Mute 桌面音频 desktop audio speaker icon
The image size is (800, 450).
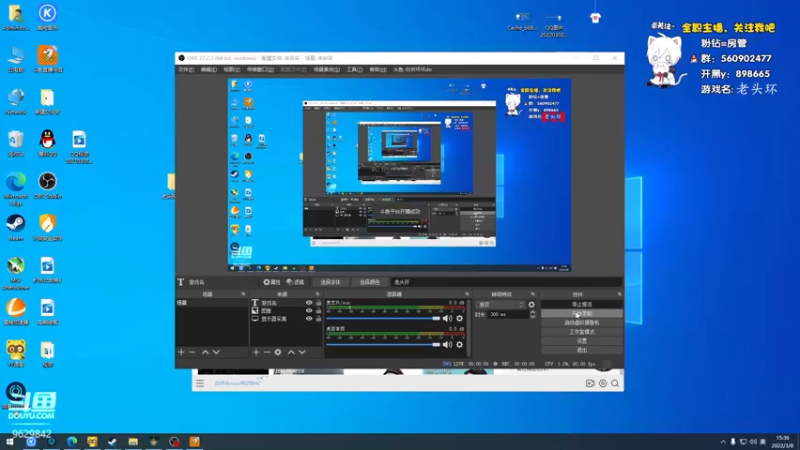[x=447, y=344]
